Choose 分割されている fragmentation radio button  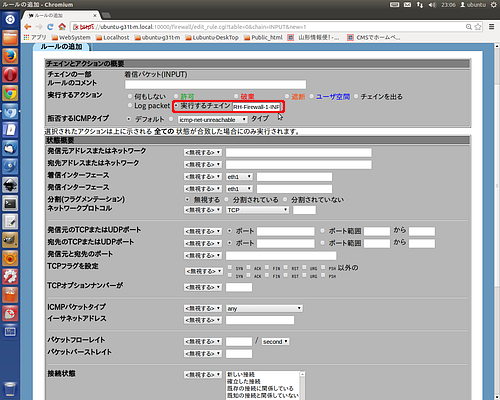point(227,200)
